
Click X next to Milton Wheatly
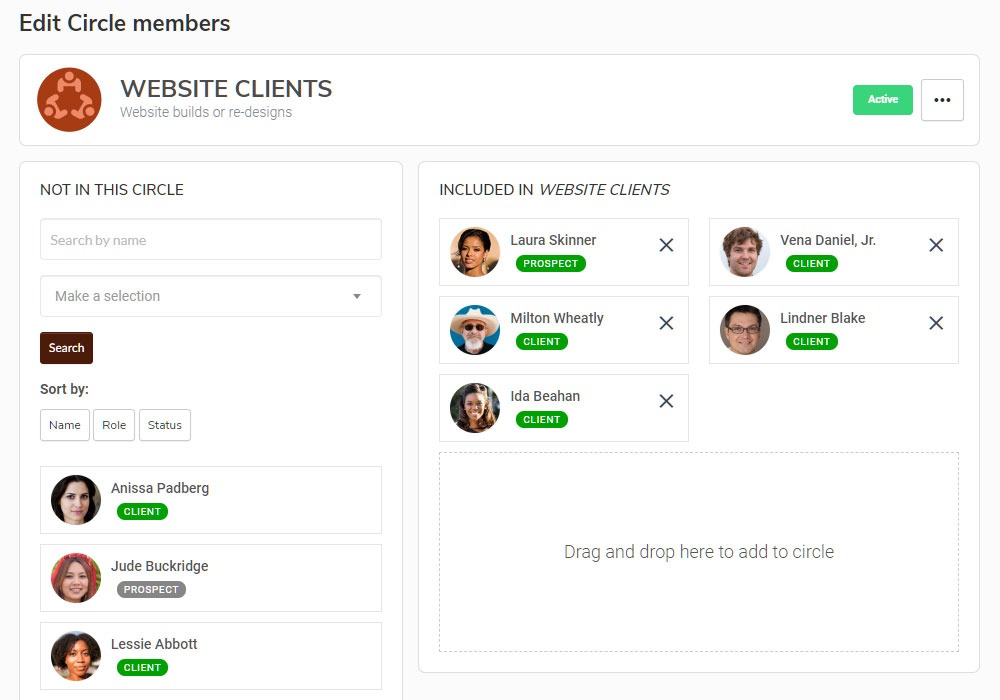point(666,323)
